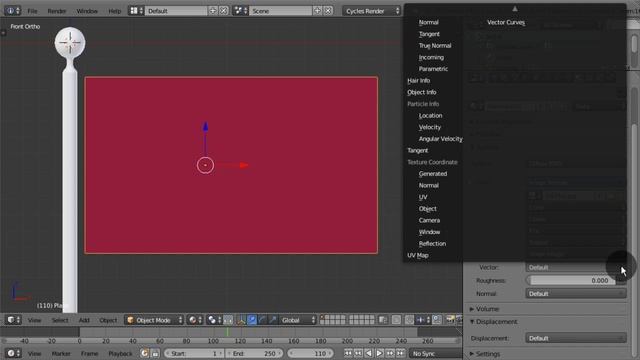
Task: Select UV Map in the popup
Action: point(418,256)
